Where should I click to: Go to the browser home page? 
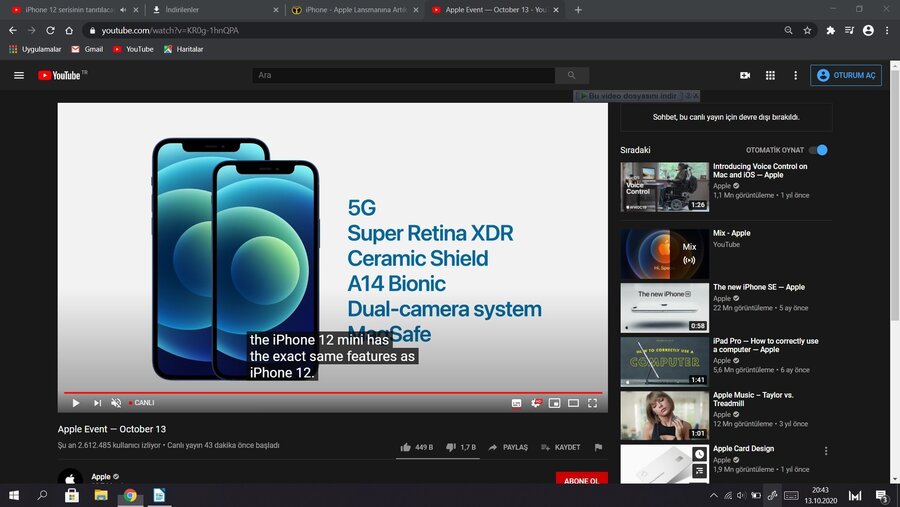coord(69,30)
